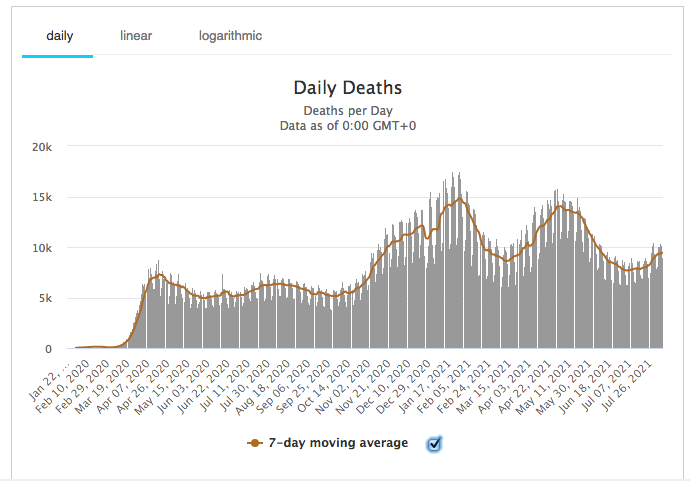Uncheck the 7-day moving average checkbox
This screenshot has width=690, height=481.
click(x=434, y=443)
